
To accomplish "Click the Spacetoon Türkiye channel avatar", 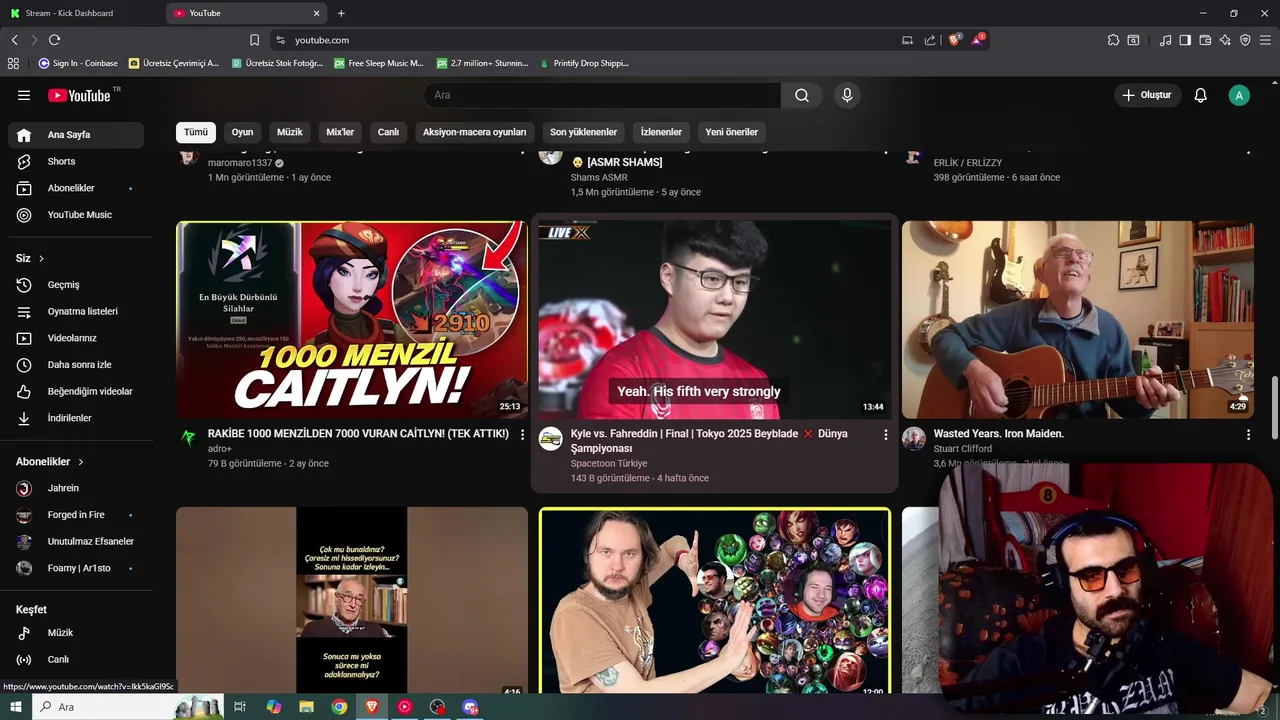I will point(551,439).
